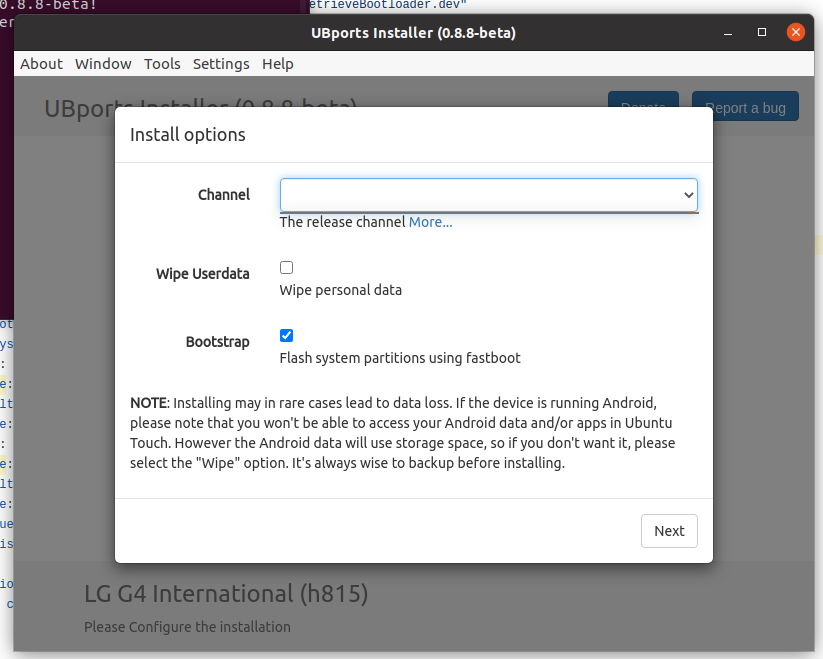The image size is (823, 659).
Task: Click the UBports Installer title bar text
Action: [413, 33]
